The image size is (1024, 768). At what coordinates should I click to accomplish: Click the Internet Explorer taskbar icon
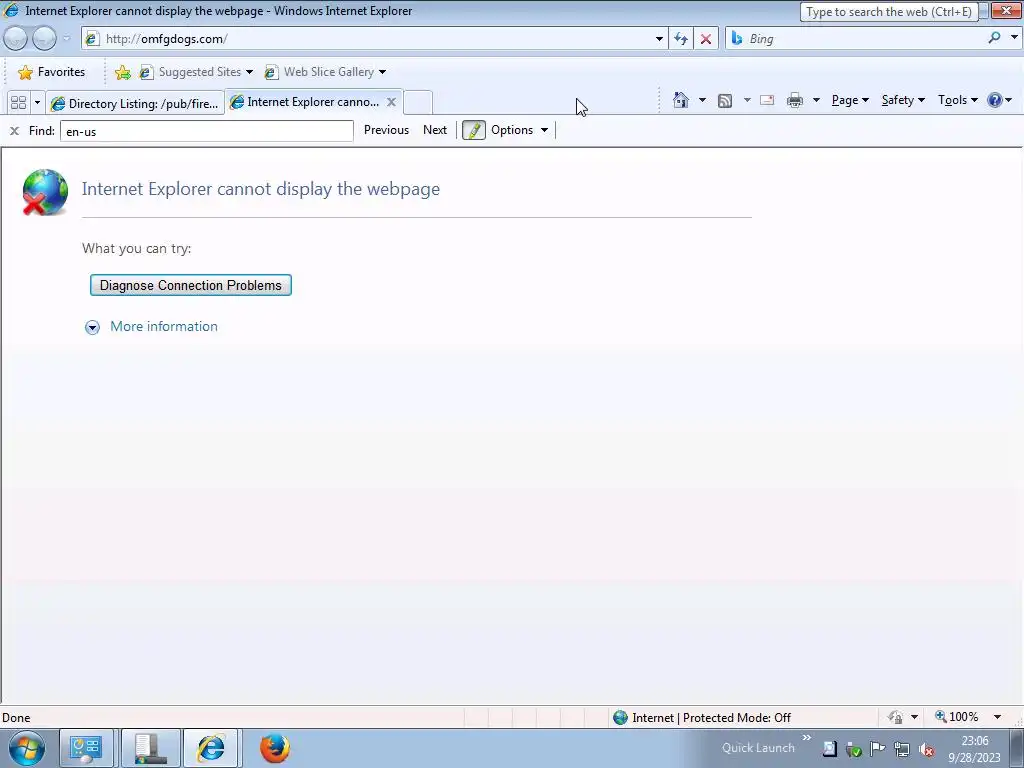pos(211,748)
